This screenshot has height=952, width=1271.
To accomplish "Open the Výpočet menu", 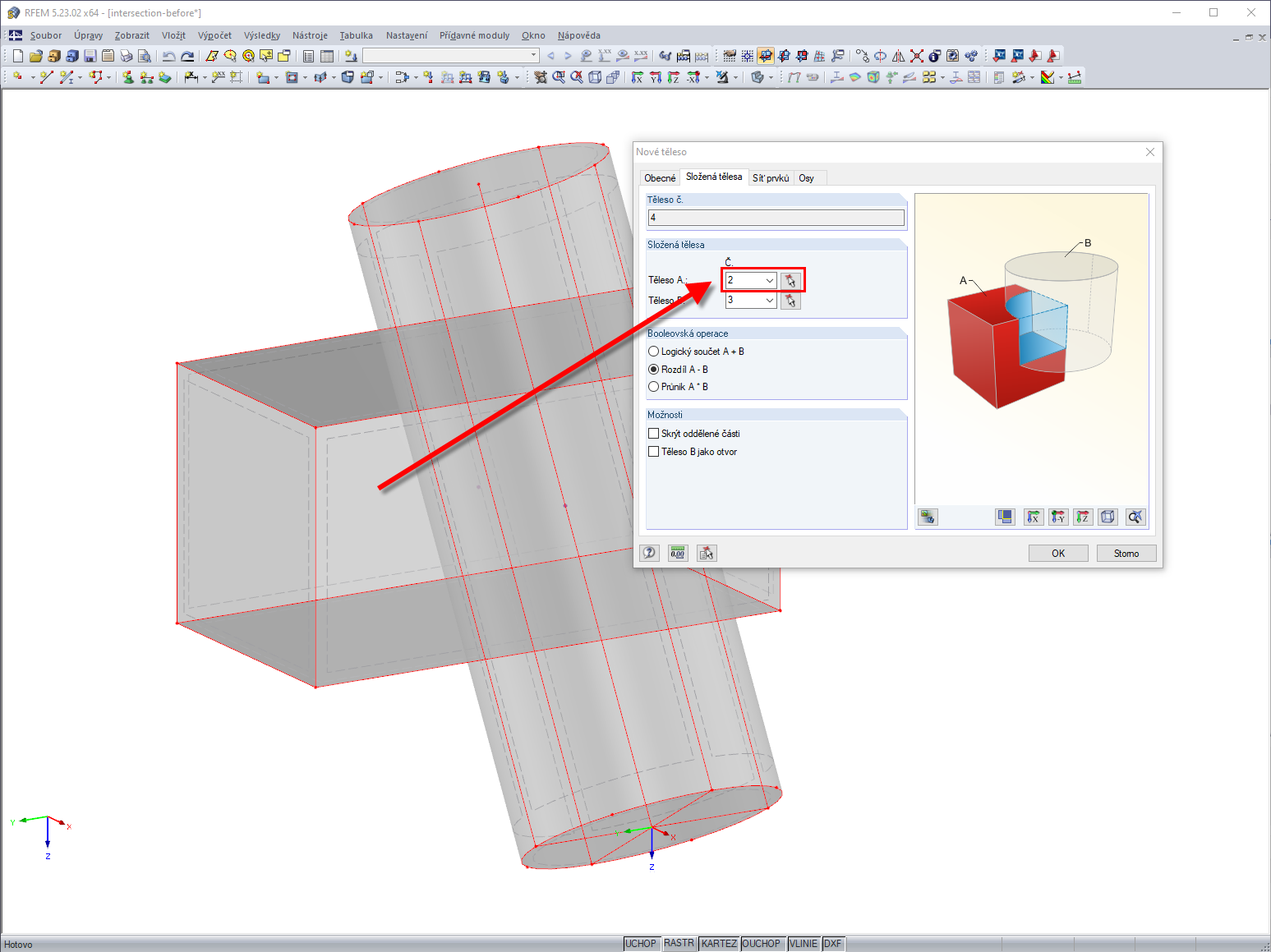I will pos(214,35).
